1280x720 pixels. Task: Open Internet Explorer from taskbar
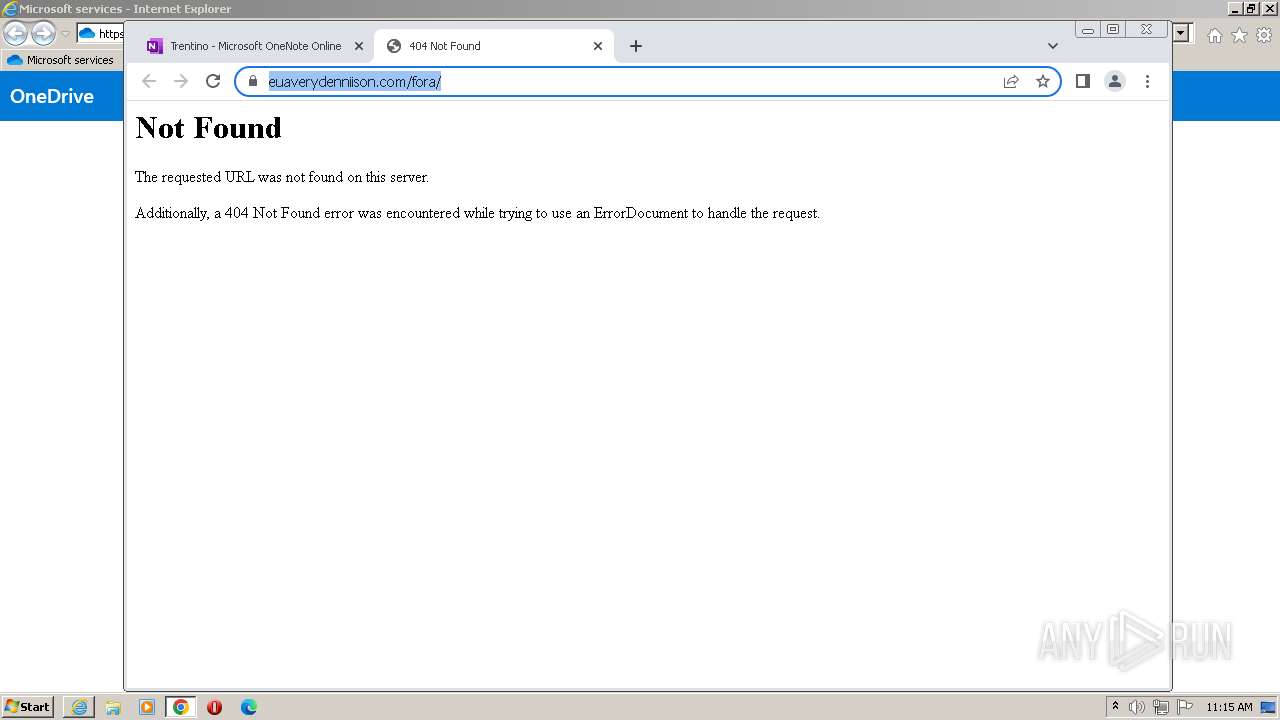[x=79, y=707]
